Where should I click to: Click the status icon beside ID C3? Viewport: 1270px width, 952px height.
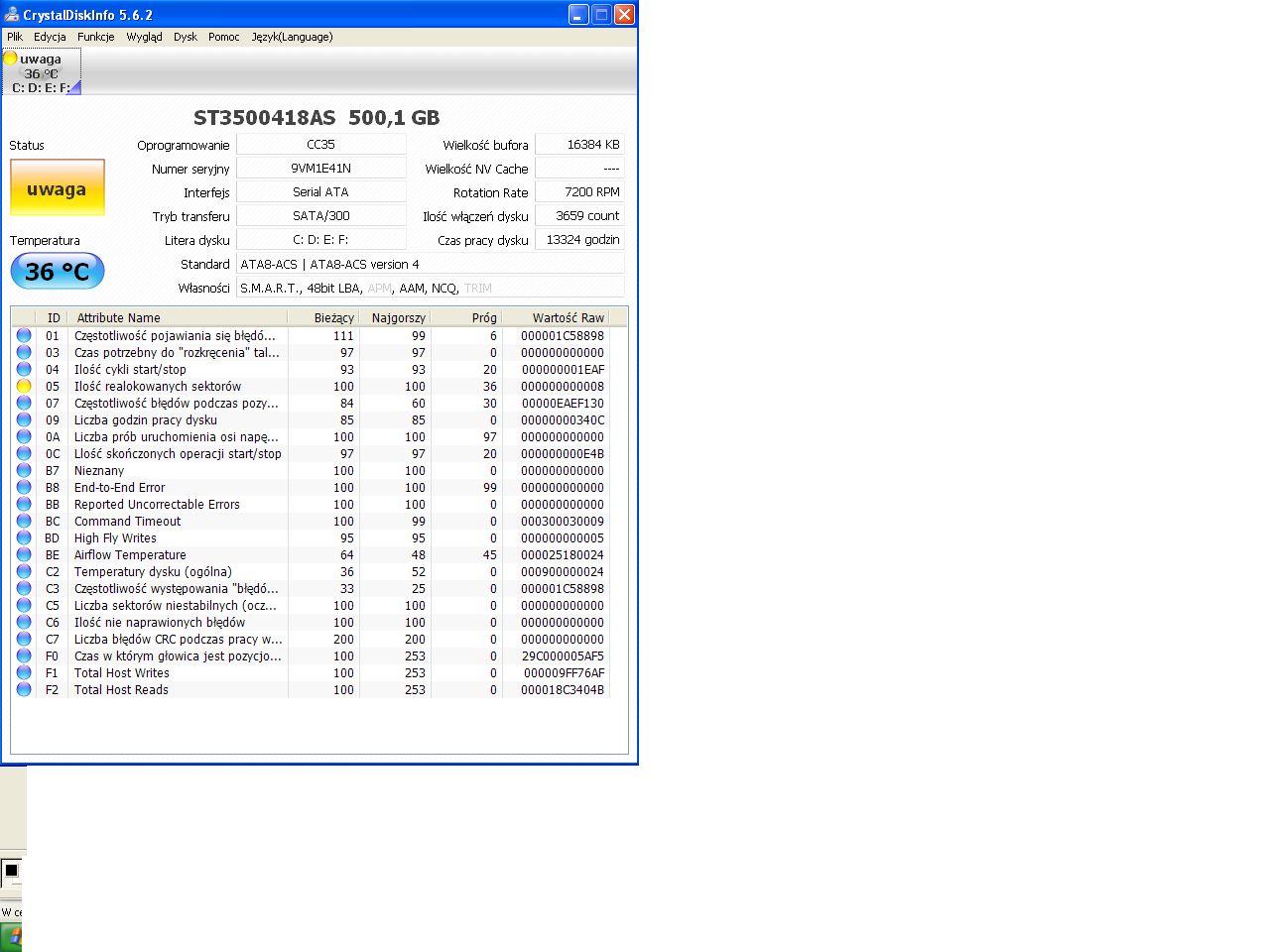pos(24,589)
